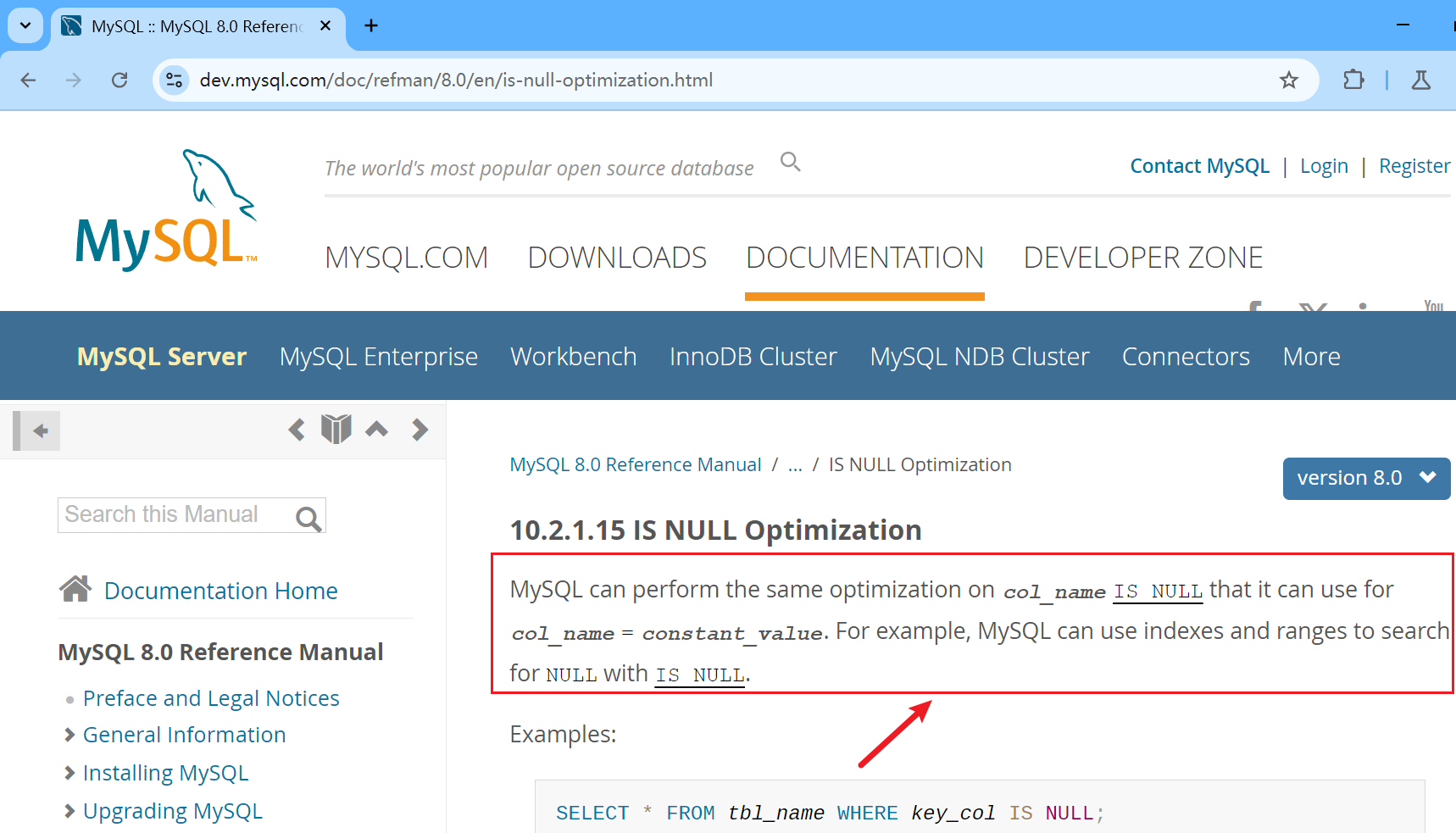The image size is (1456, 833).
Task: Click the MySQL dolphin logo
Action: (167, 209)
